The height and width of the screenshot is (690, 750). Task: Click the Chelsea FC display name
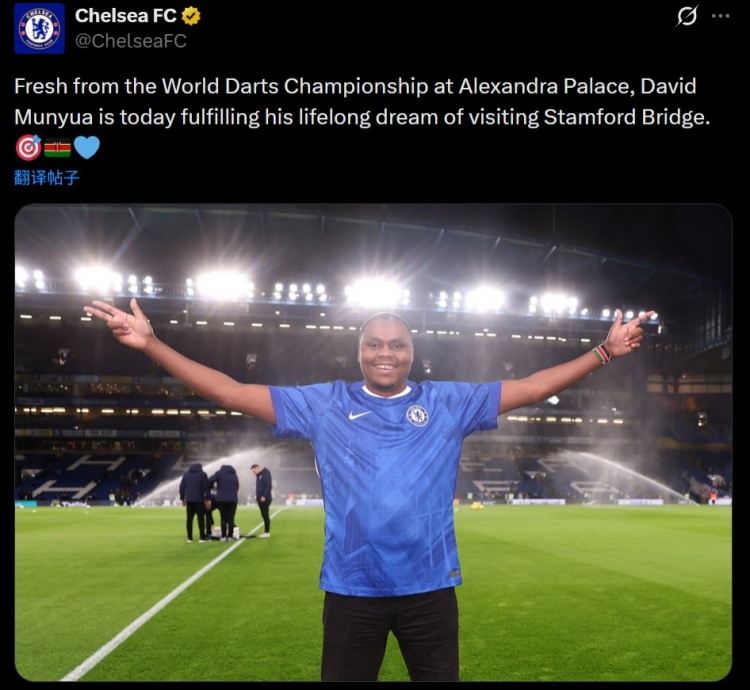point(126,16)
